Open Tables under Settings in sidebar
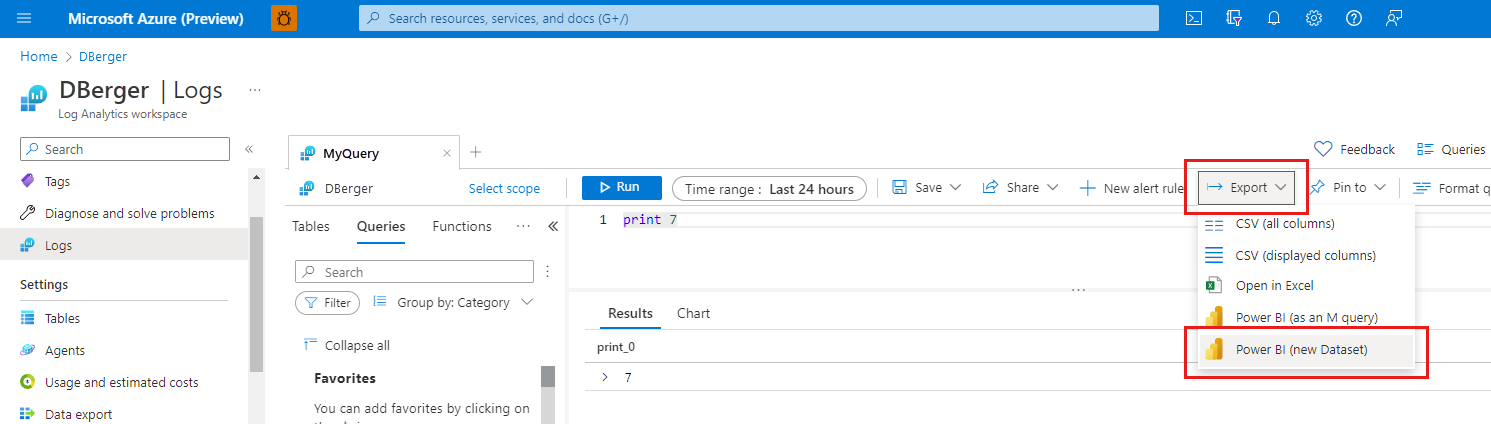This screenshot has width=1491, height=424. click(x=62, y=318)
